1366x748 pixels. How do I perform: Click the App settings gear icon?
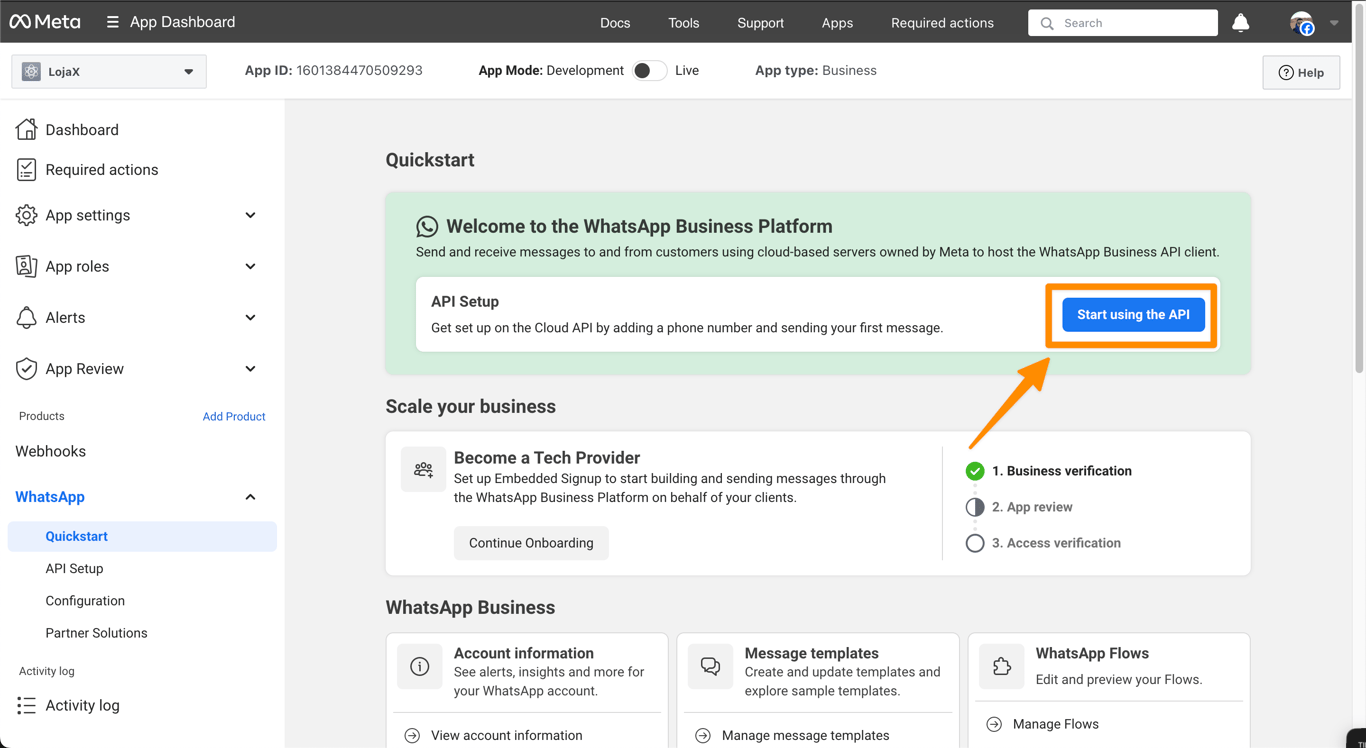tap(26, 215)
